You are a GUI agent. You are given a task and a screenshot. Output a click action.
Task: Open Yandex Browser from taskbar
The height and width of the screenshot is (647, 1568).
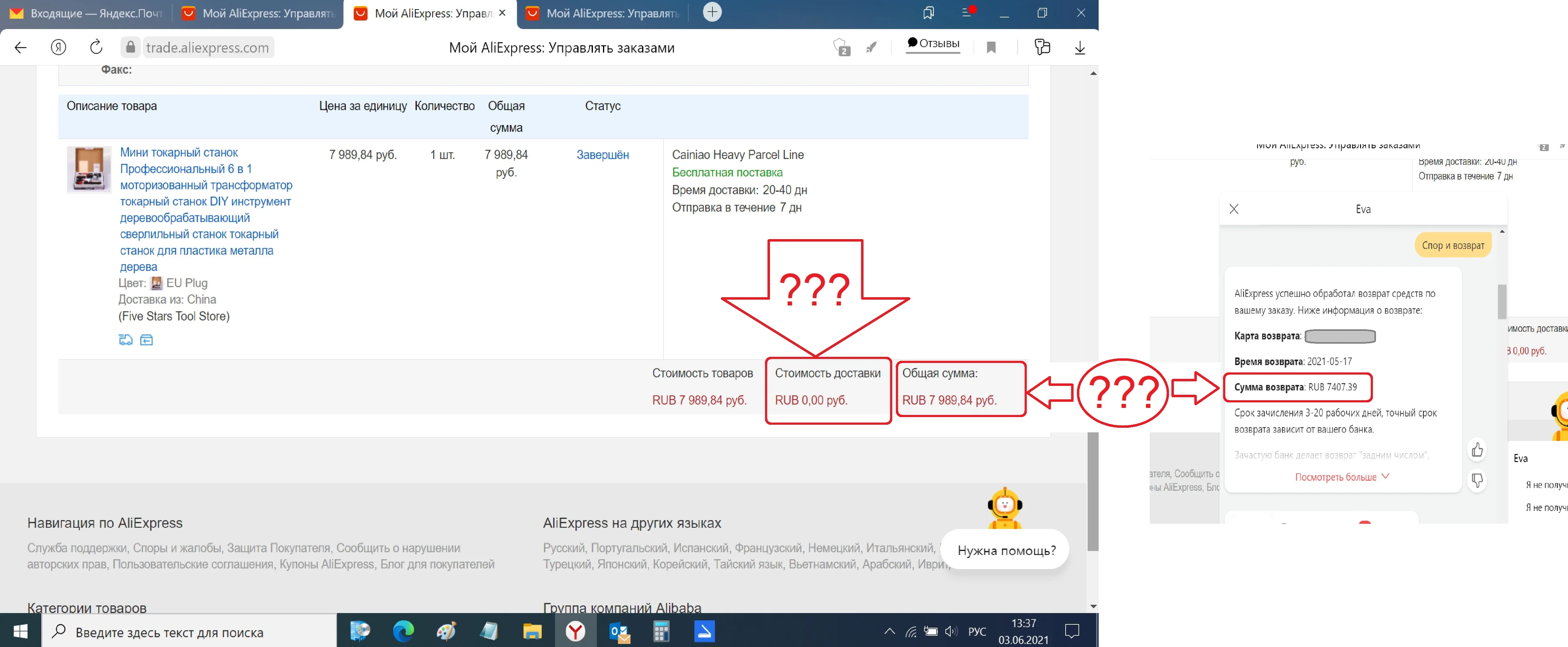pos(575,631)
